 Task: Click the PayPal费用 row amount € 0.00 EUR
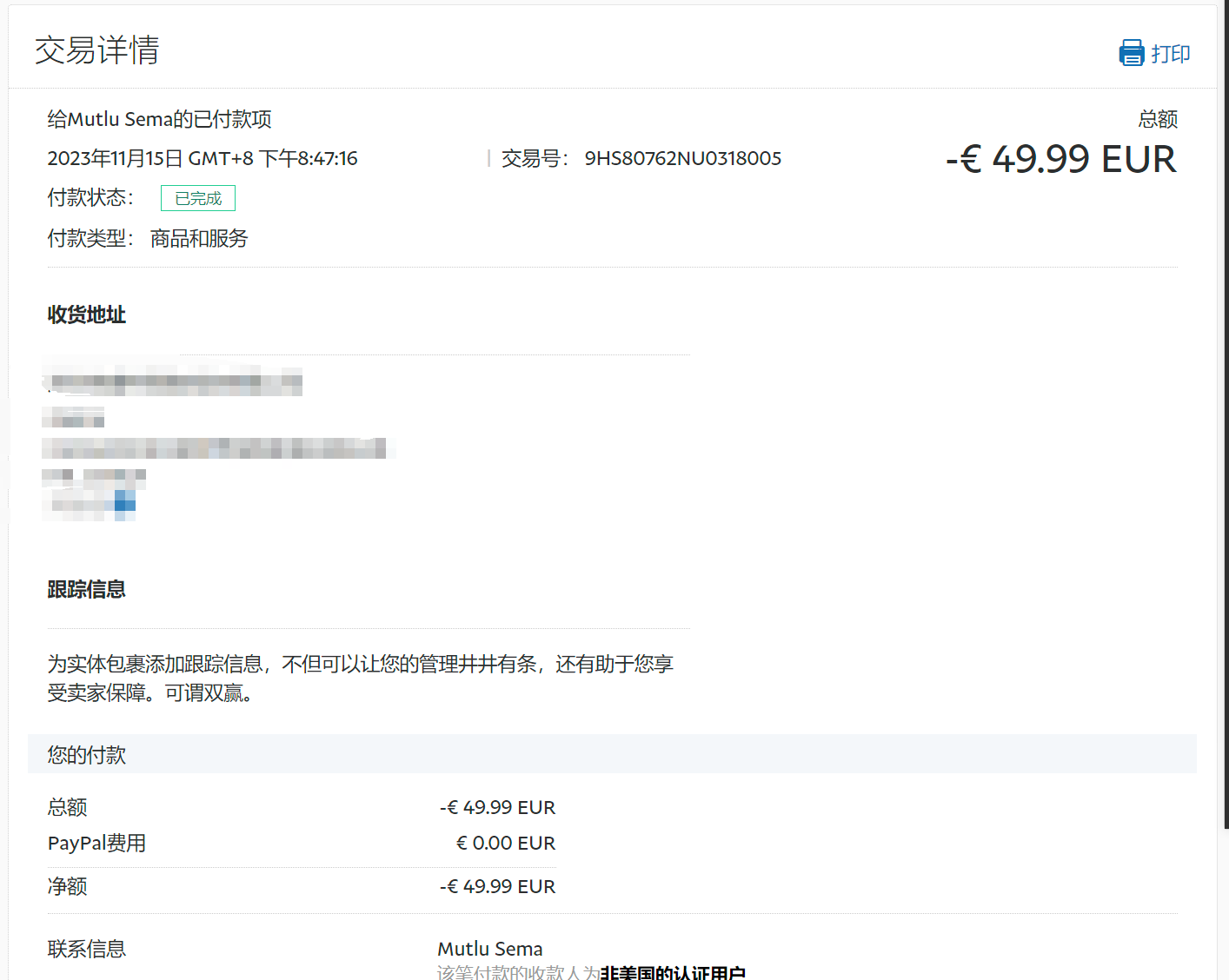(x=505, y=843)
